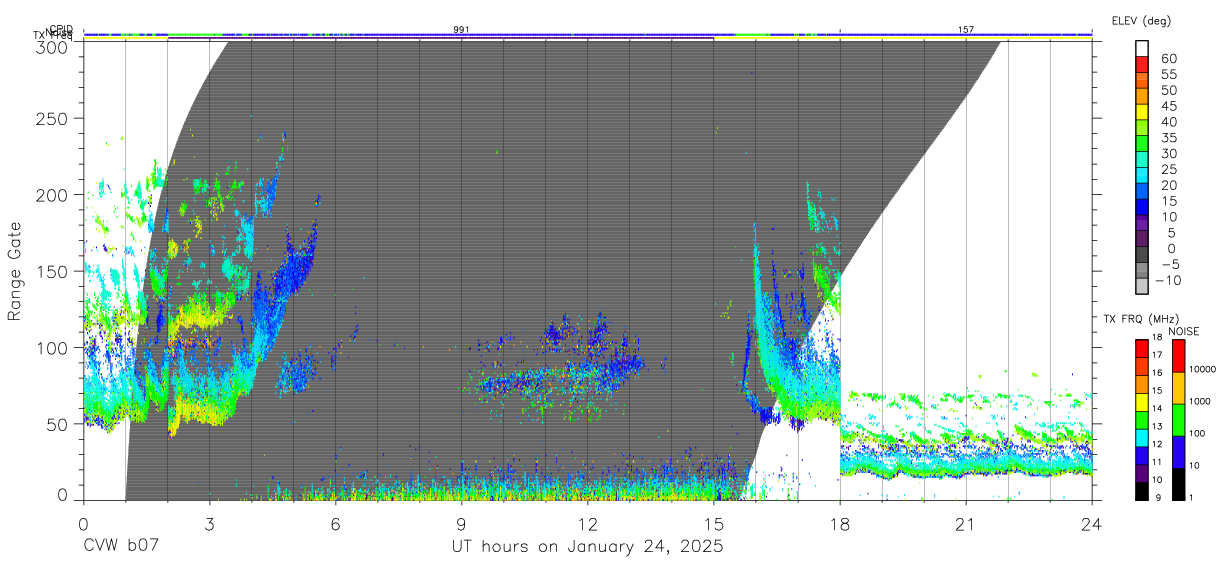The image size is (1228, 567).
Task: Click the 250 tick on Range Gate axis
Action: [x=52, y=118]
